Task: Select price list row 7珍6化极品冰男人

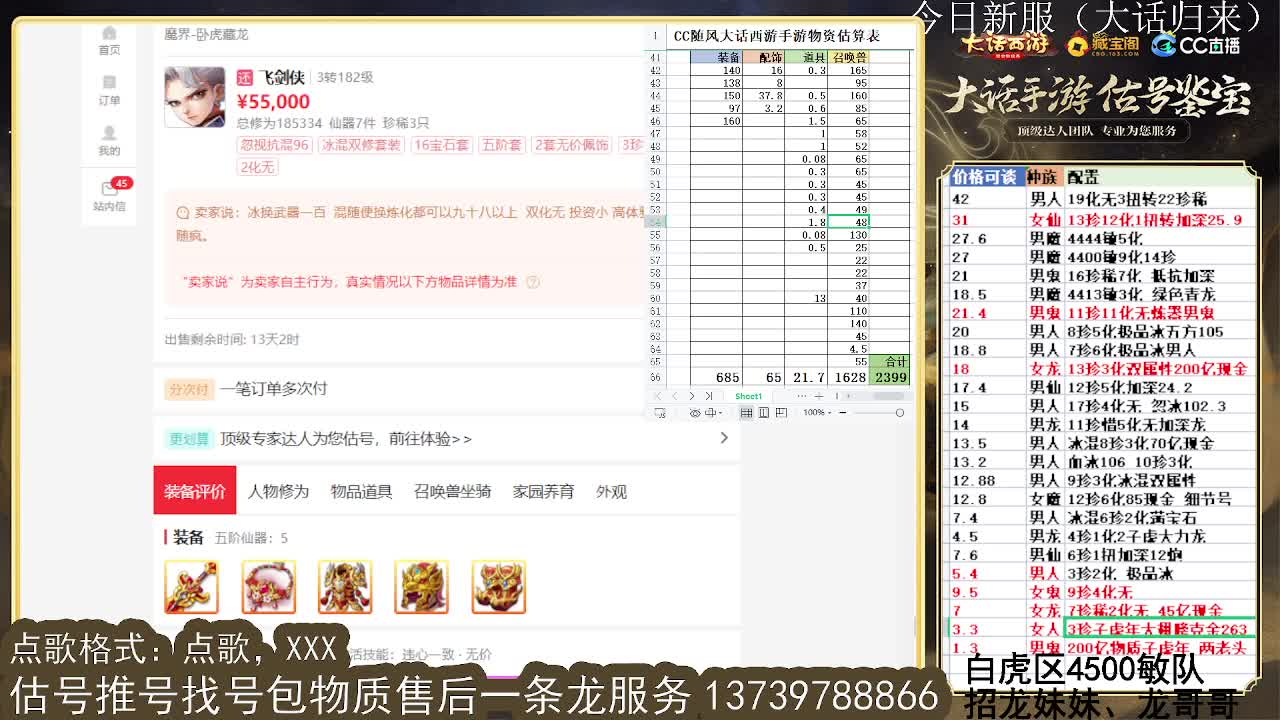Action: pos(1101,350)
